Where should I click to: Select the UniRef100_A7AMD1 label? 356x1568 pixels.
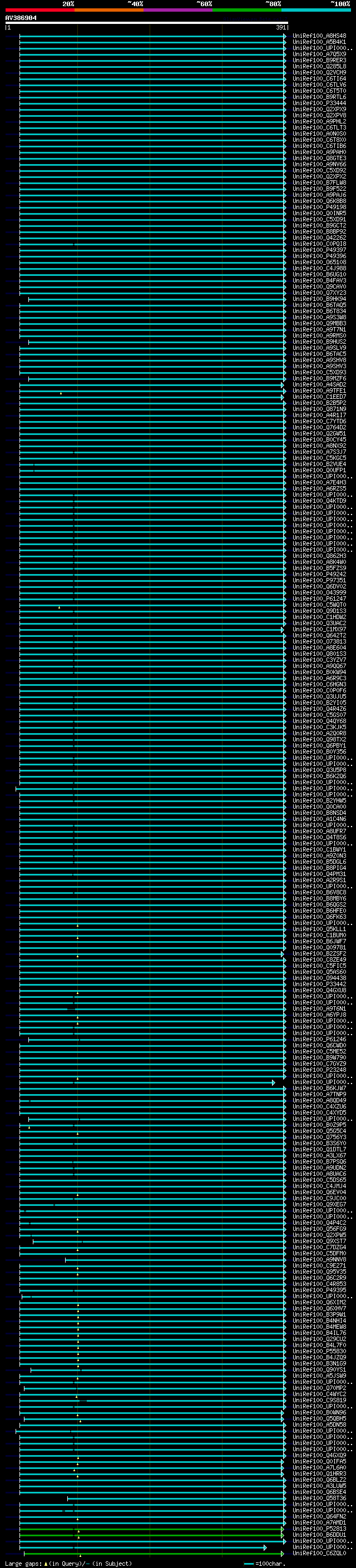(319, 1522)
